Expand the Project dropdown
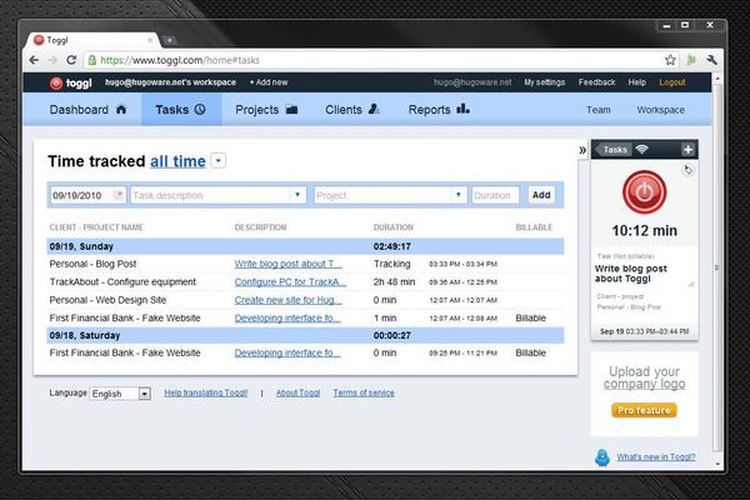 point(458,195)
